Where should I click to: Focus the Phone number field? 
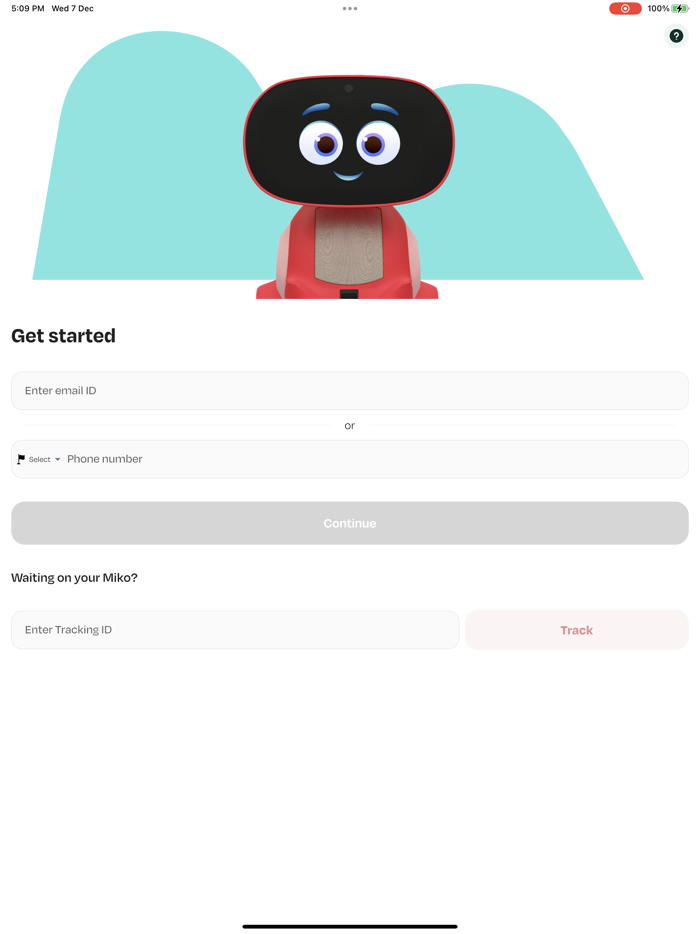tap(375, 459)
